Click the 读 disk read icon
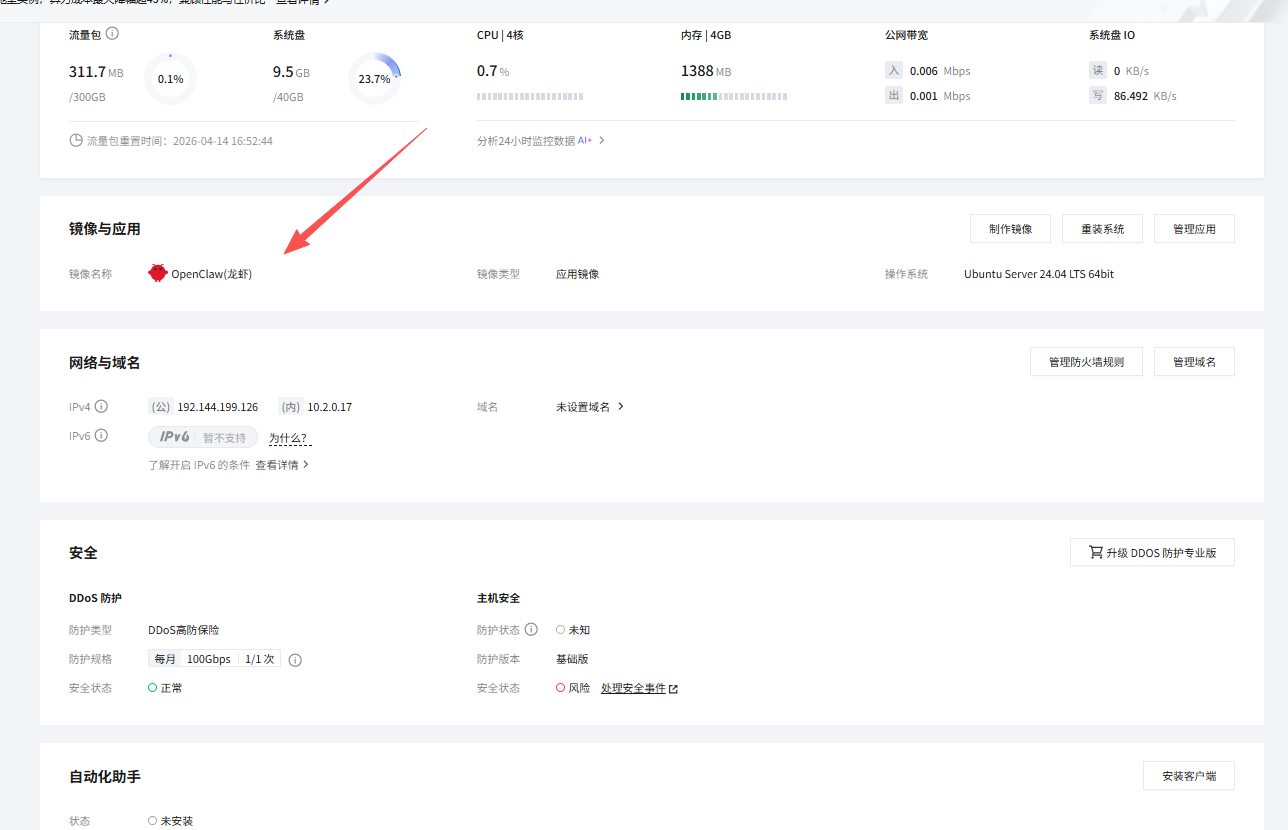1288x830 pixels. [x=1098, y=71]
